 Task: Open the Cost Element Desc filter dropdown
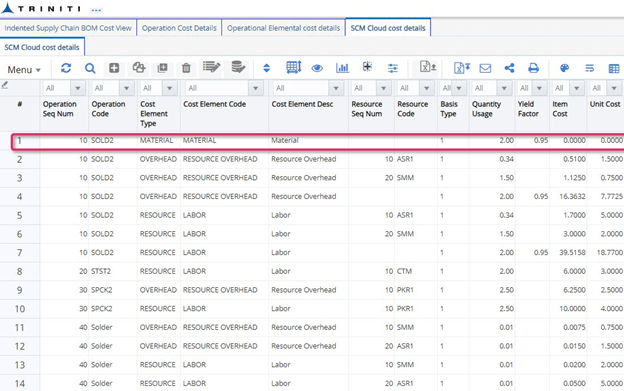tap(336, 88)
